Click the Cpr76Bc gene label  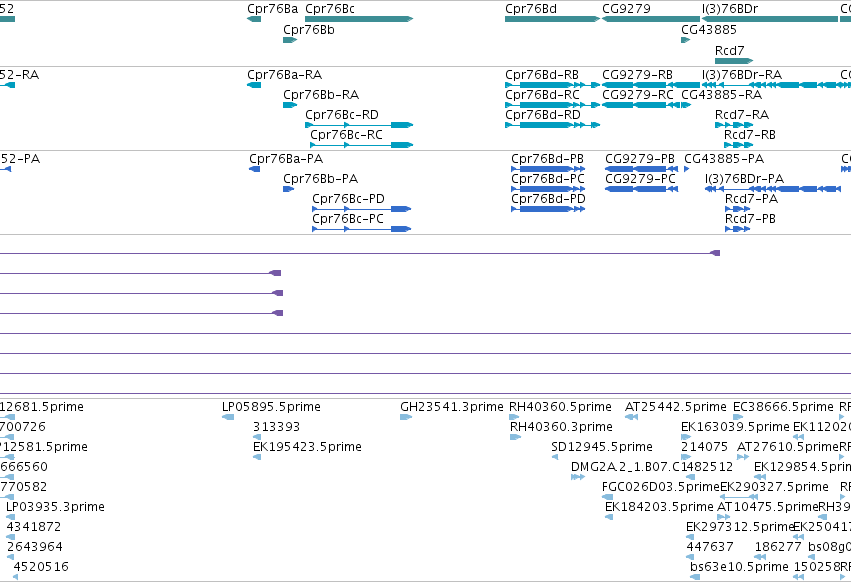point(330,9)
